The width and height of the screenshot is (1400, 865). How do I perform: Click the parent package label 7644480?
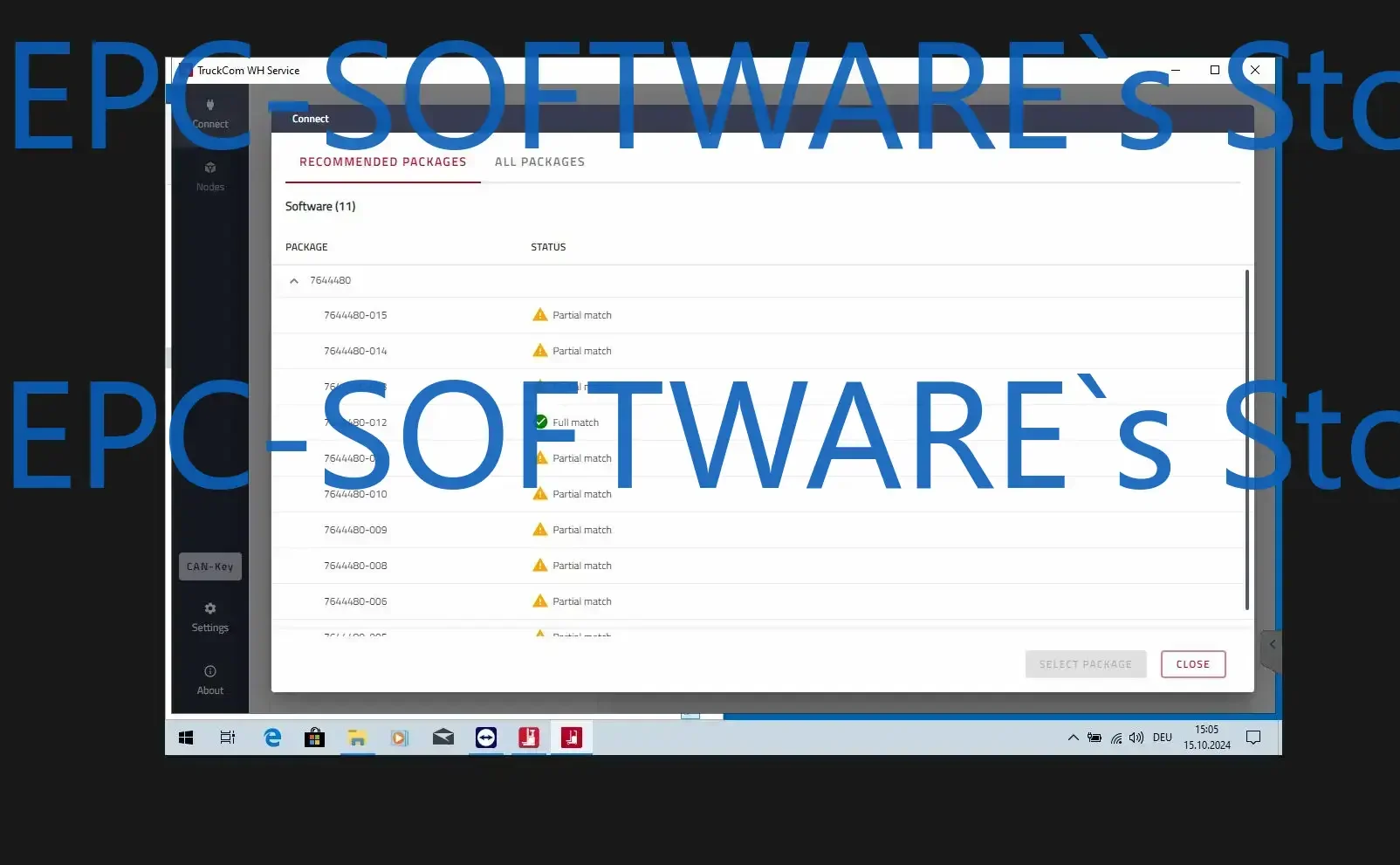pyautogui.click(x=330, y=280)
